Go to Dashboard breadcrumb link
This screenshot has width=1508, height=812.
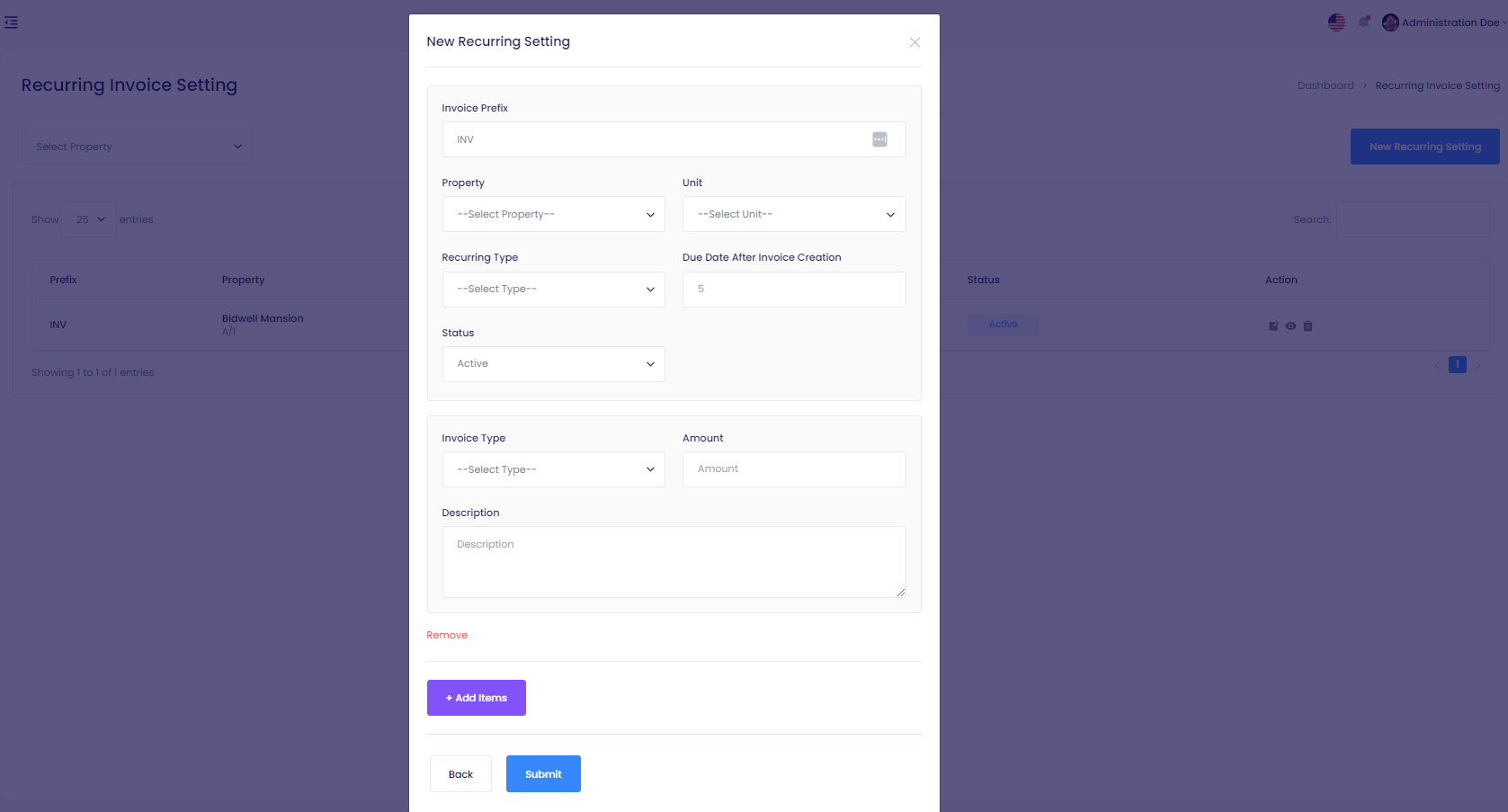coord(1325,85)
